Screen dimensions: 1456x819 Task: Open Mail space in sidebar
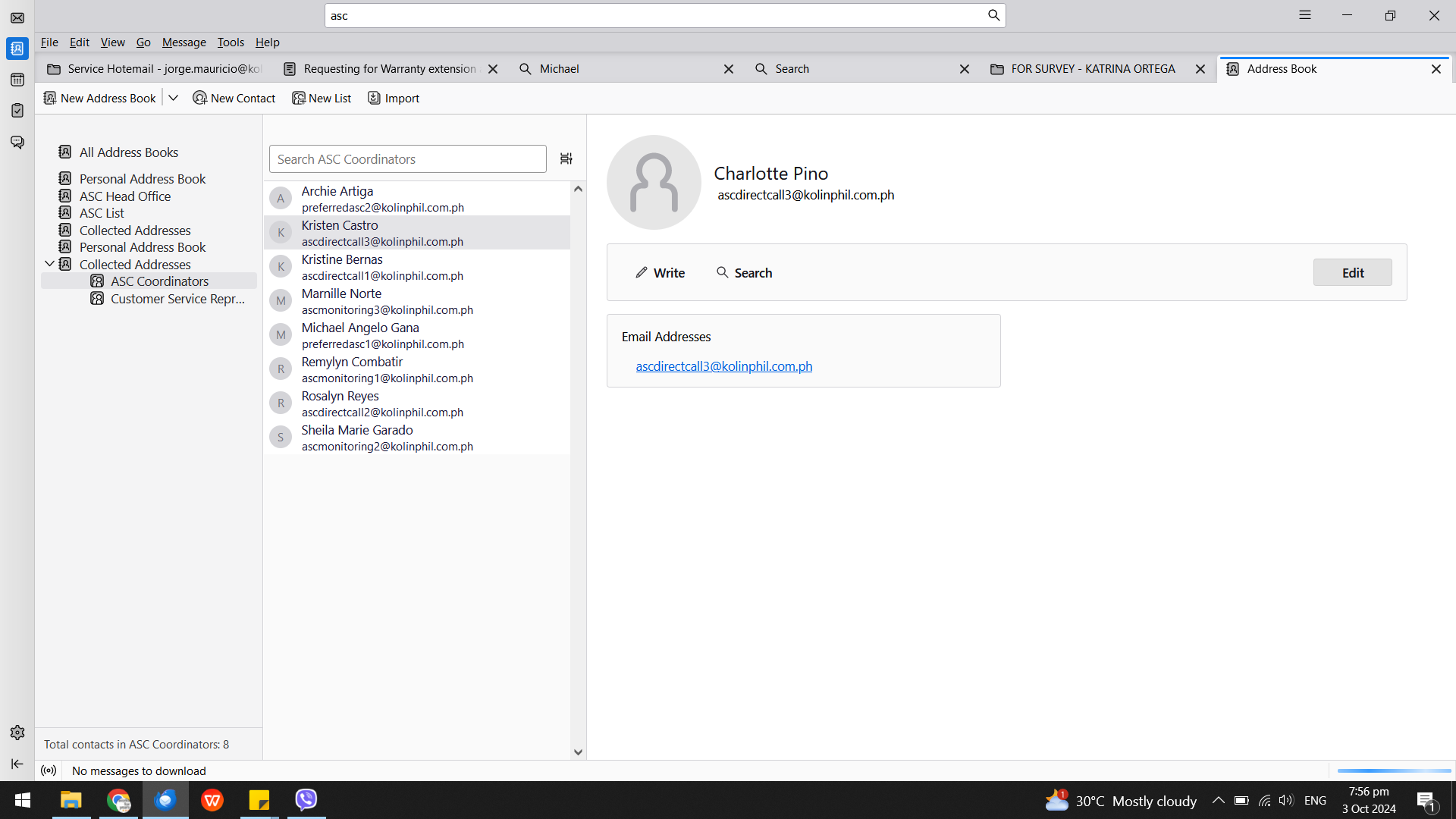(17, 17)
